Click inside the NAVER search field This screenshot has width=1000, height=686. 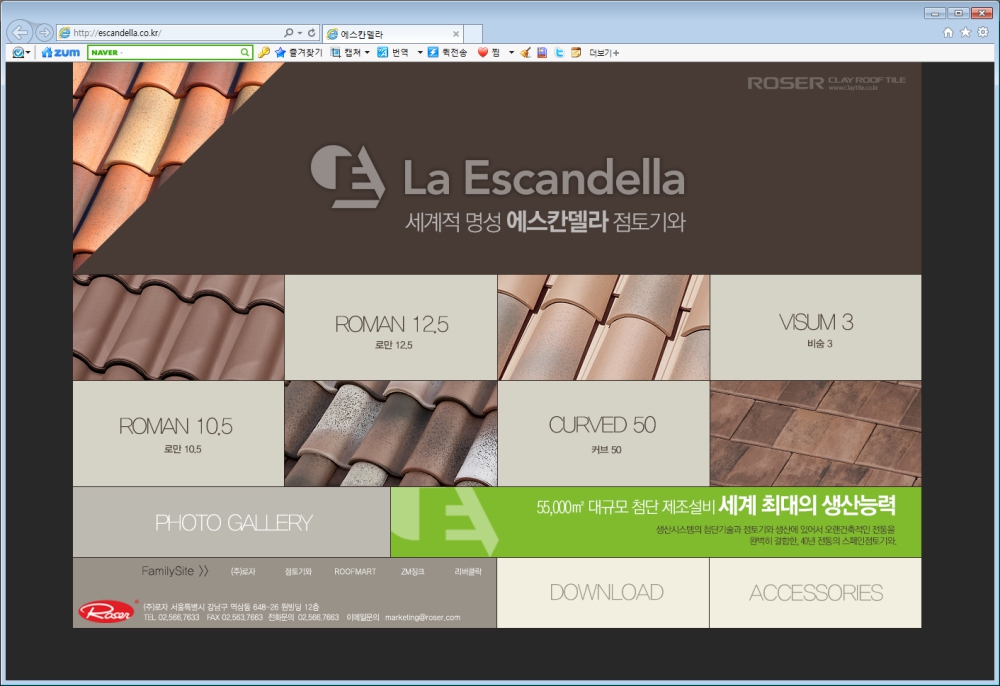[x=165, y=52]
